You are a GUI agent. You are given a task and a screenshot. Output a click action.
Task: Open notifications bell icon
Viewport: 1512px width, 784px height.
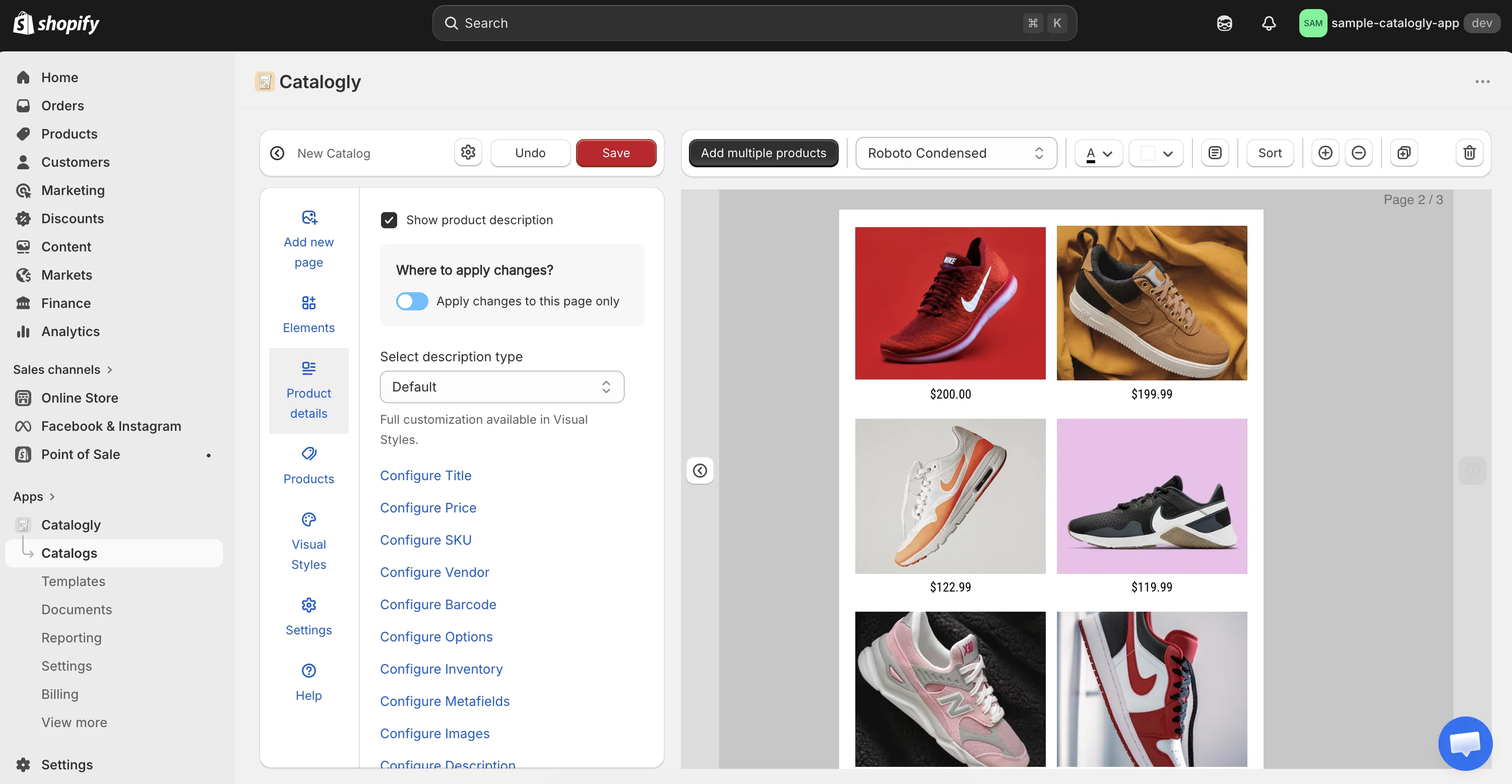[1269, 23]
